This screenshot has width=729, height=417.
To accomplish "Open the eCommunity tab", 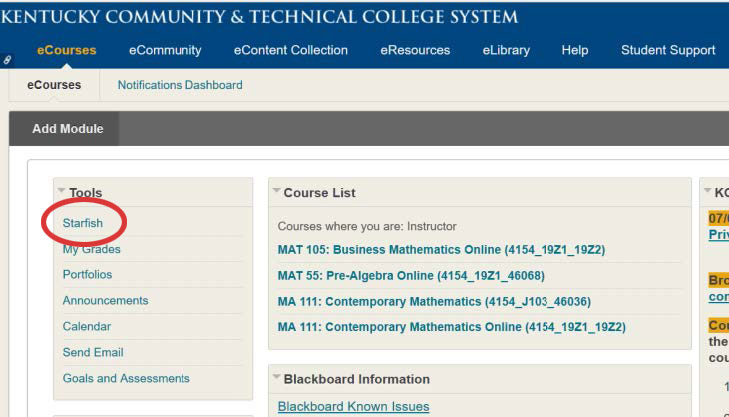I will (165, 50).
